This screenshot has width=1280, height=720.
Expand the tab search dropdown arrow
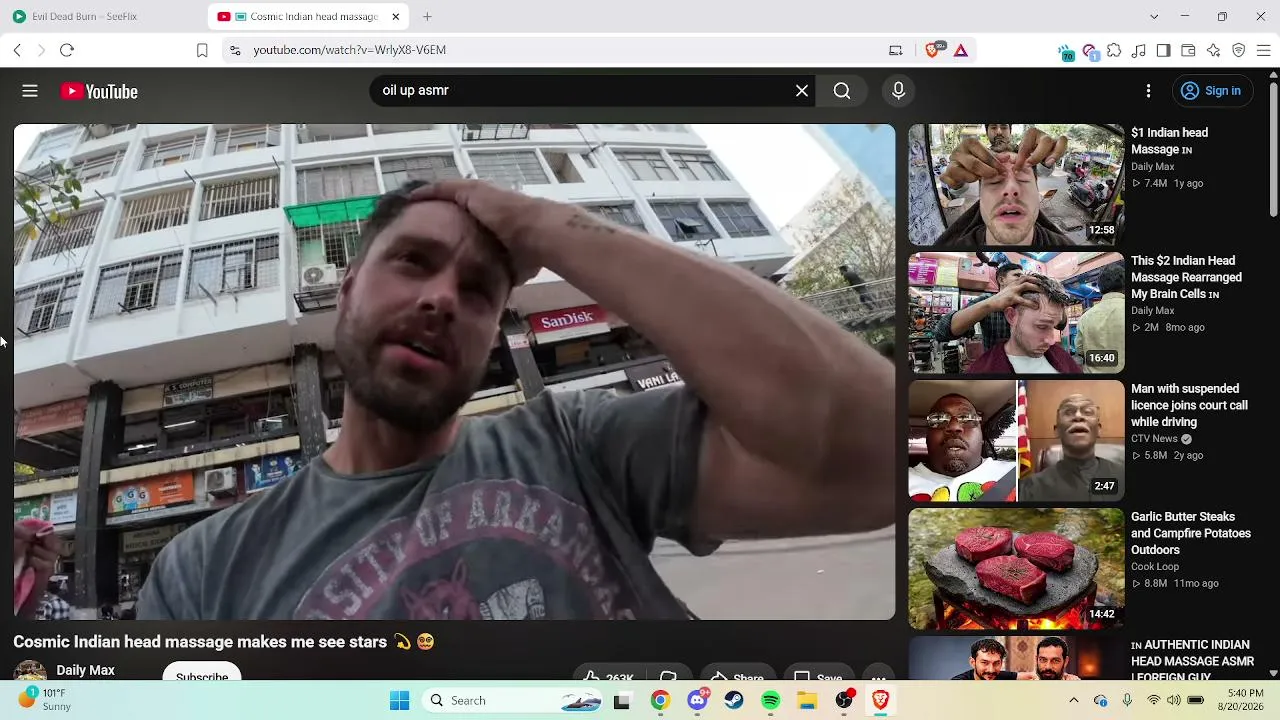click(x=1154, y=17)
